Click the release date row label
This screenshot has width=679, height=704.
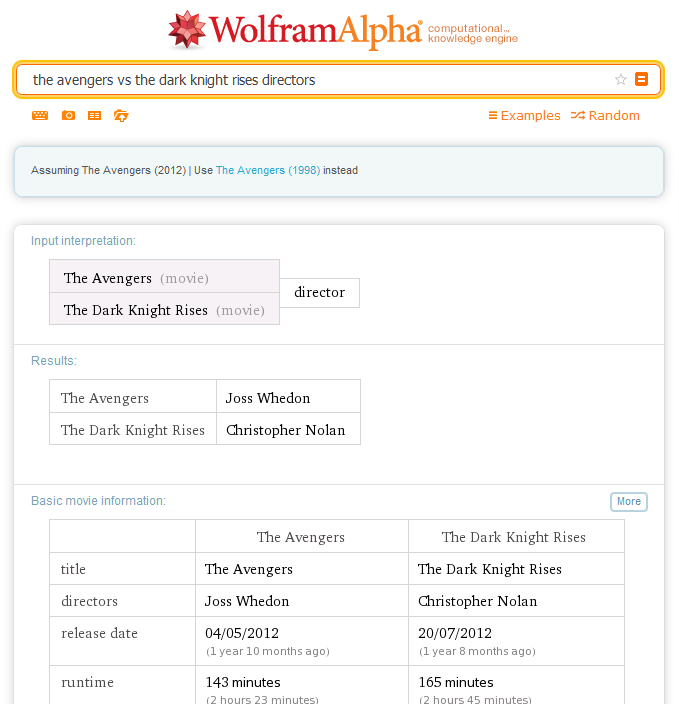(99, 633)
